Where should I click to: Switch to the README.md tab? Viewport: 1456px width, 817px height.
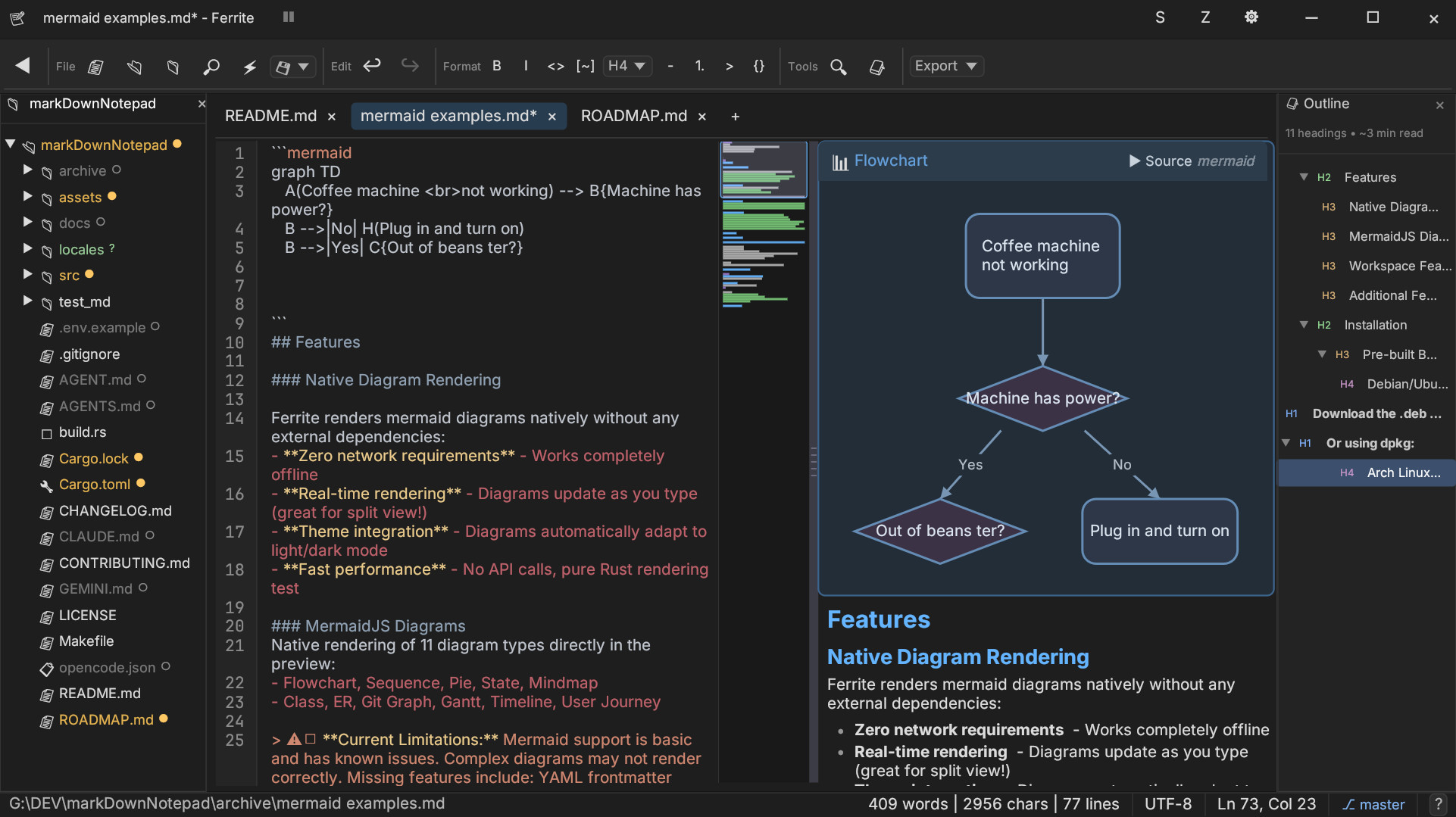coord(270,116)
